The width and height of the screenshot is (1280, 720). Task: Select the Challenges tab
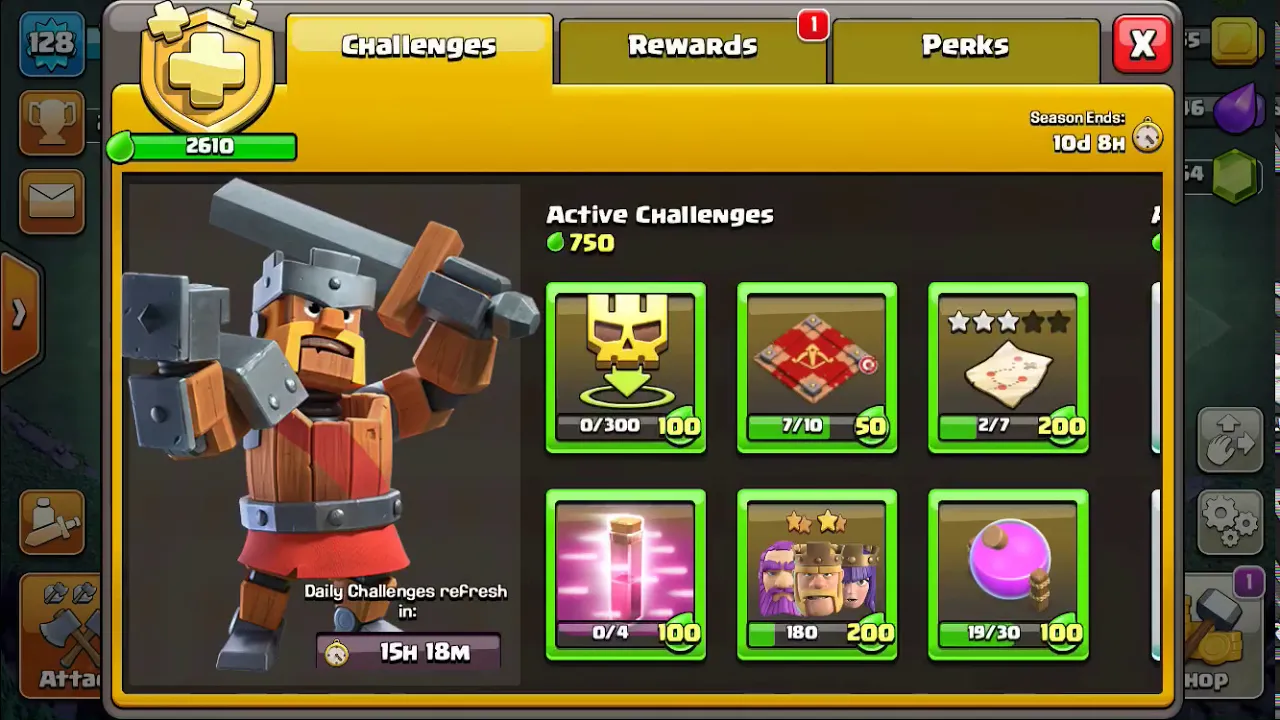point(419,47)
